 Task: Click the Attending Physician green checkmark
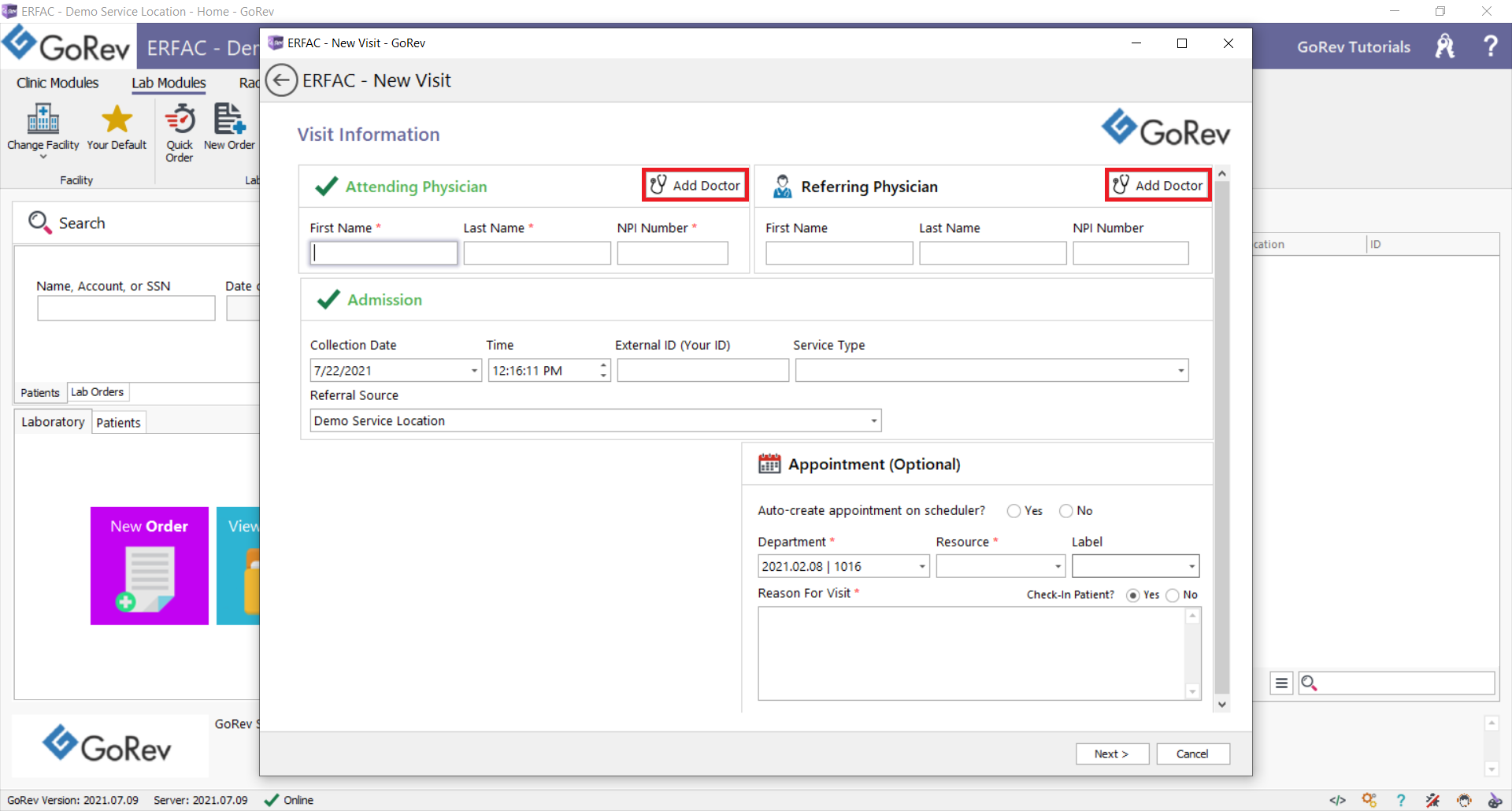click(x=326, y=187)
